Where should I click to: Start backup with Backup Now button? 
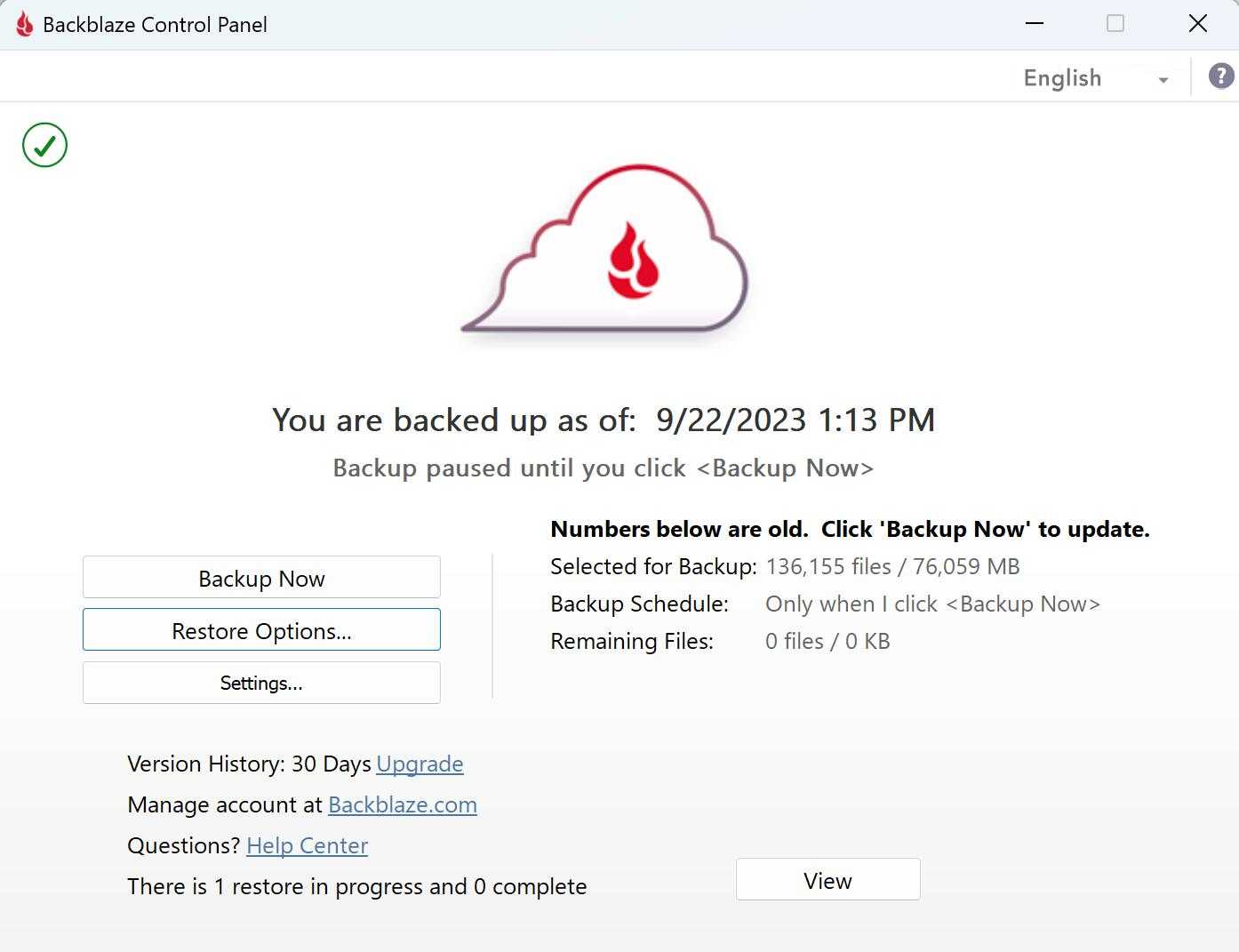point(261,578)
